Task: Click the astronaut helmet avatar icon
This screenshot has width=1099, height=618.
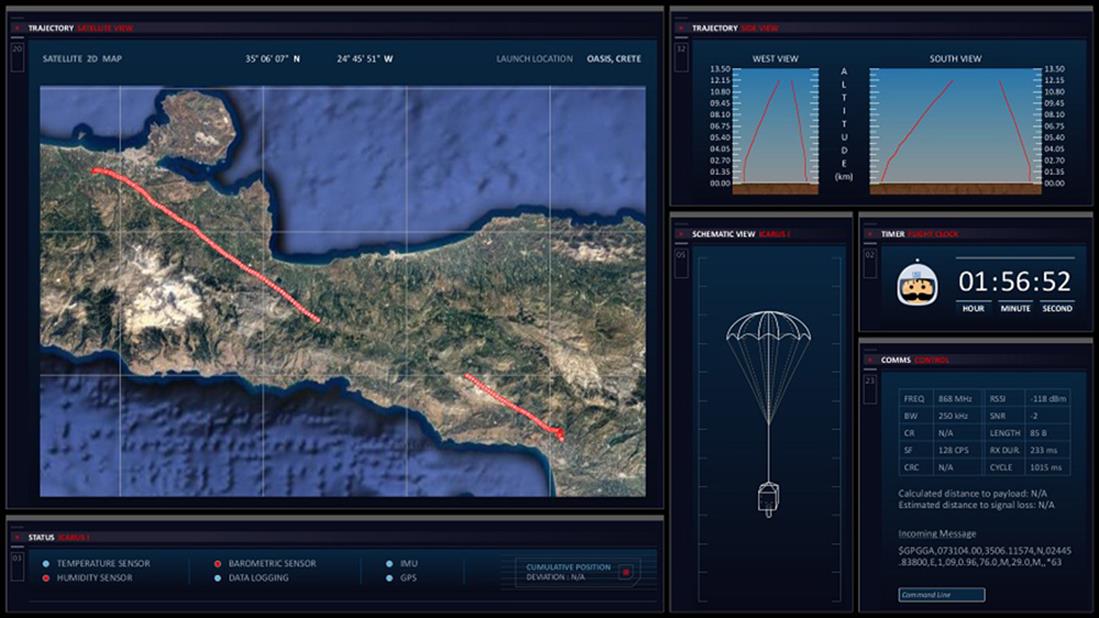Action: (x=917, y=283)
